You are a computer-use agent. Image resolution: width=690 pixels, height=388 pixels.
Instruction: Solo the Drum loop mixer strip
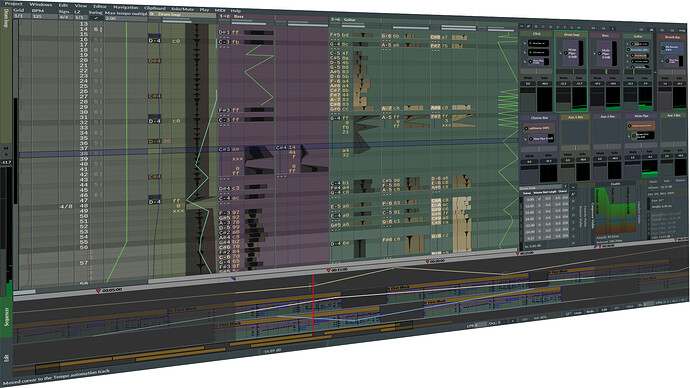click(579, 78)
